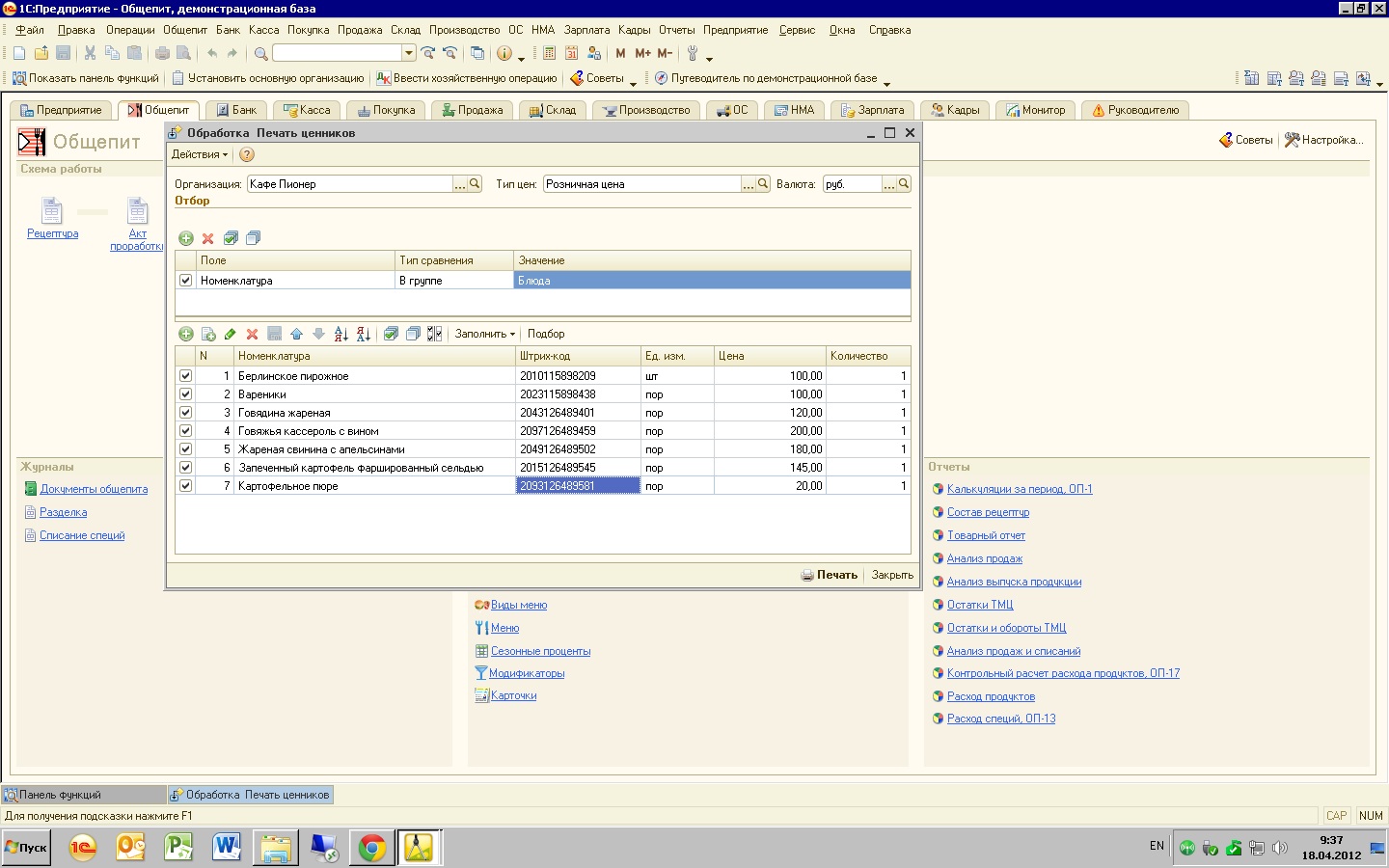The width and height of the screenshot is (1389, 868).
Task: Open Chrome from the taskbar
Action: 371,848
